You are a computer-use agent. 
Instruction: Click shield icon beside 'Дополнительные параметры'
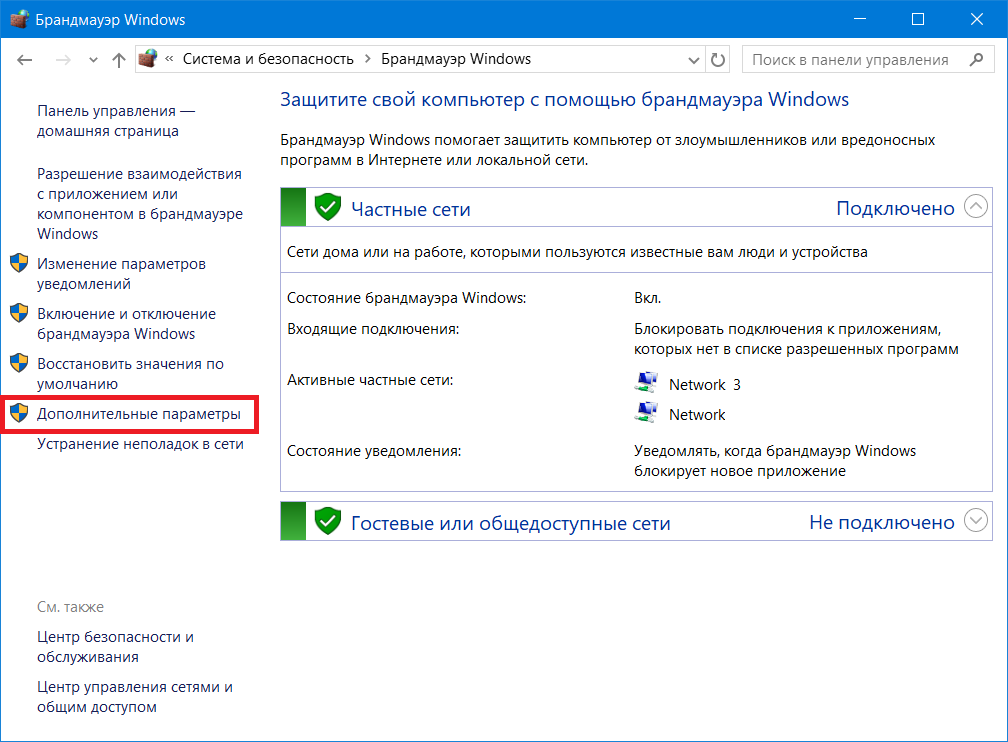click(x=19, y=413)
